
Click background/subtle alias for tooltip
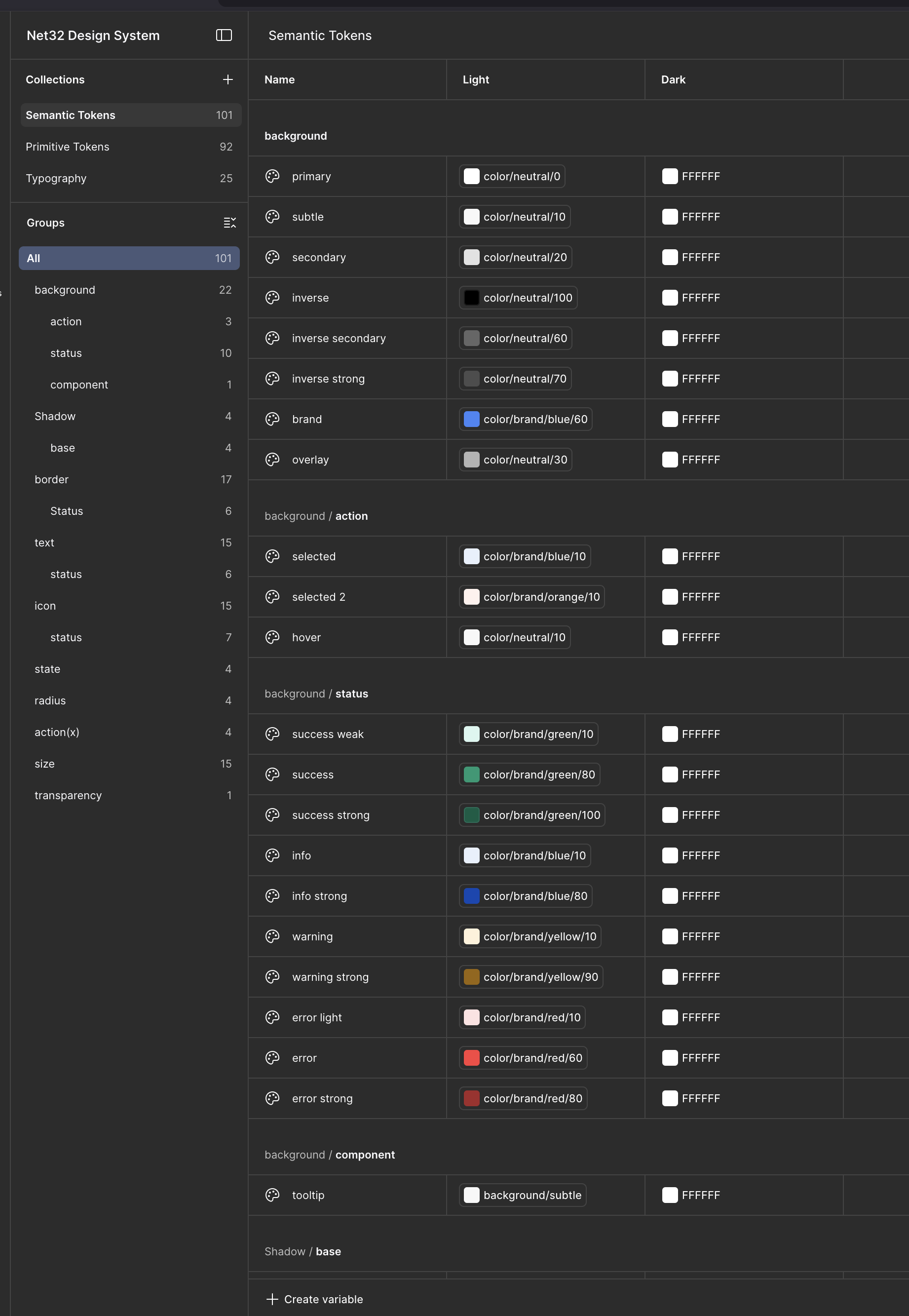point(523,1195)
